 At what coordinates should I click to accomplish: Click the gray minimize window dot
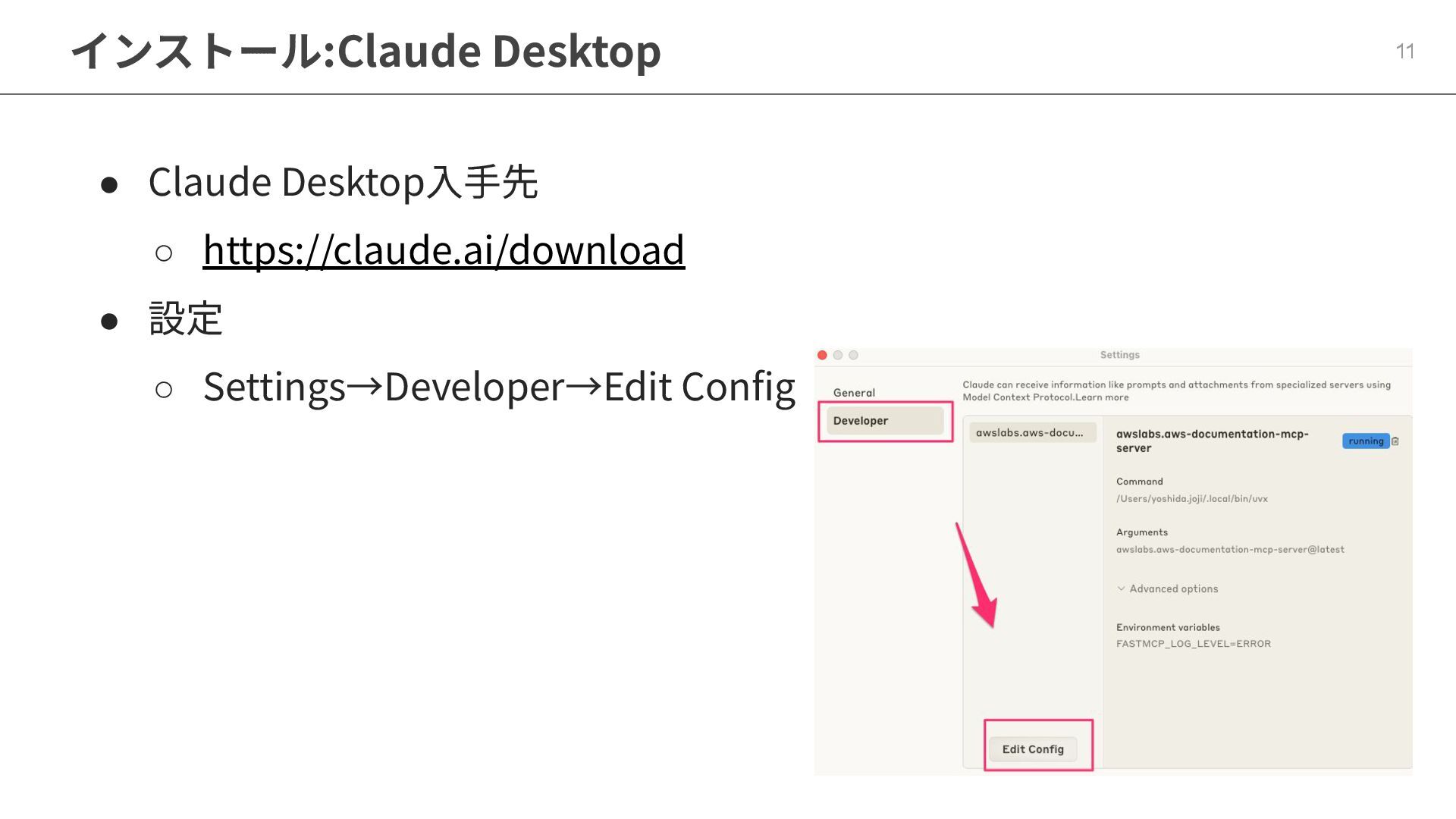pos(838,355)
